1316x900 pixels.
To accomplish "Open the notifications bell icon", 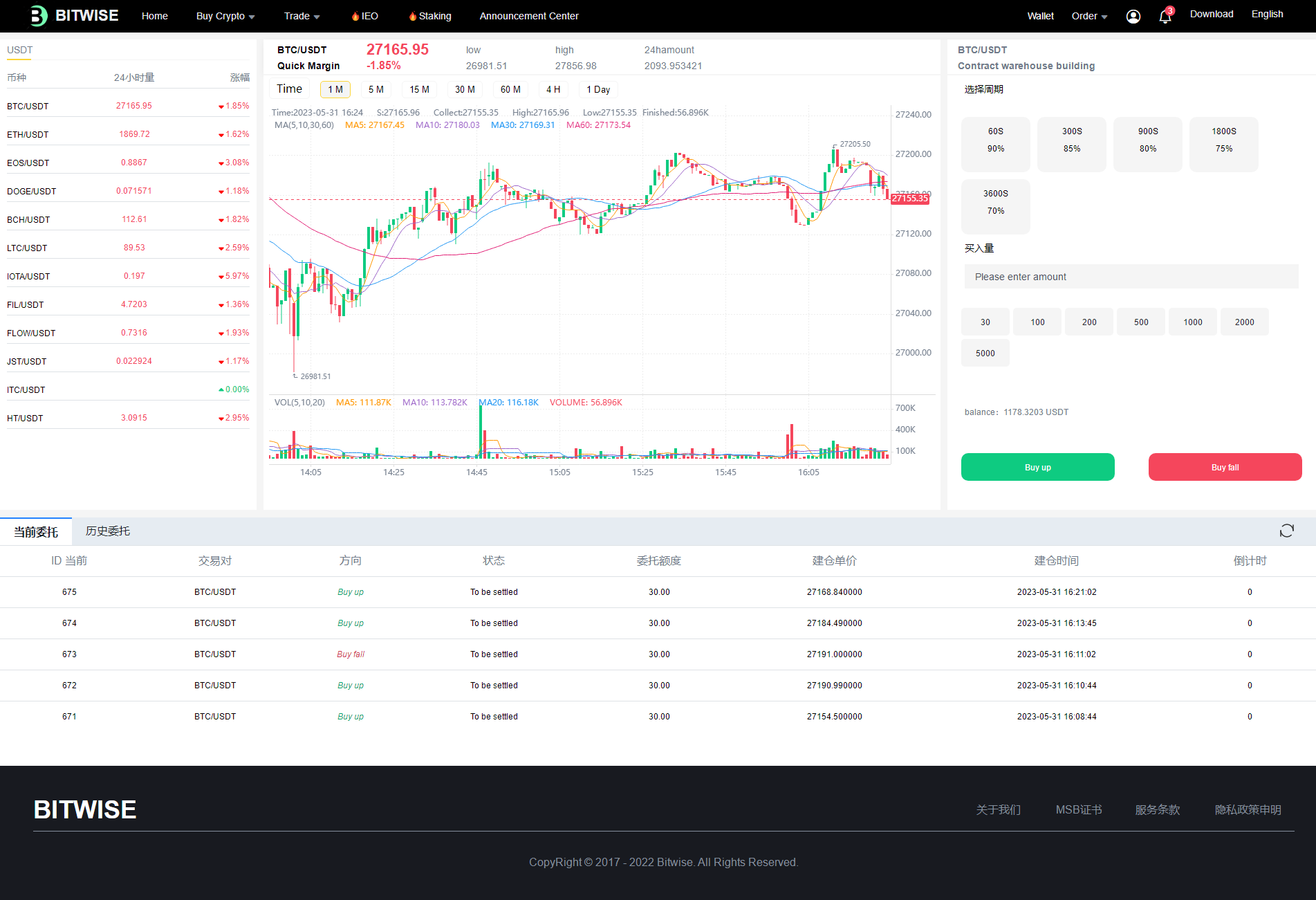I will pos(1165,16).
